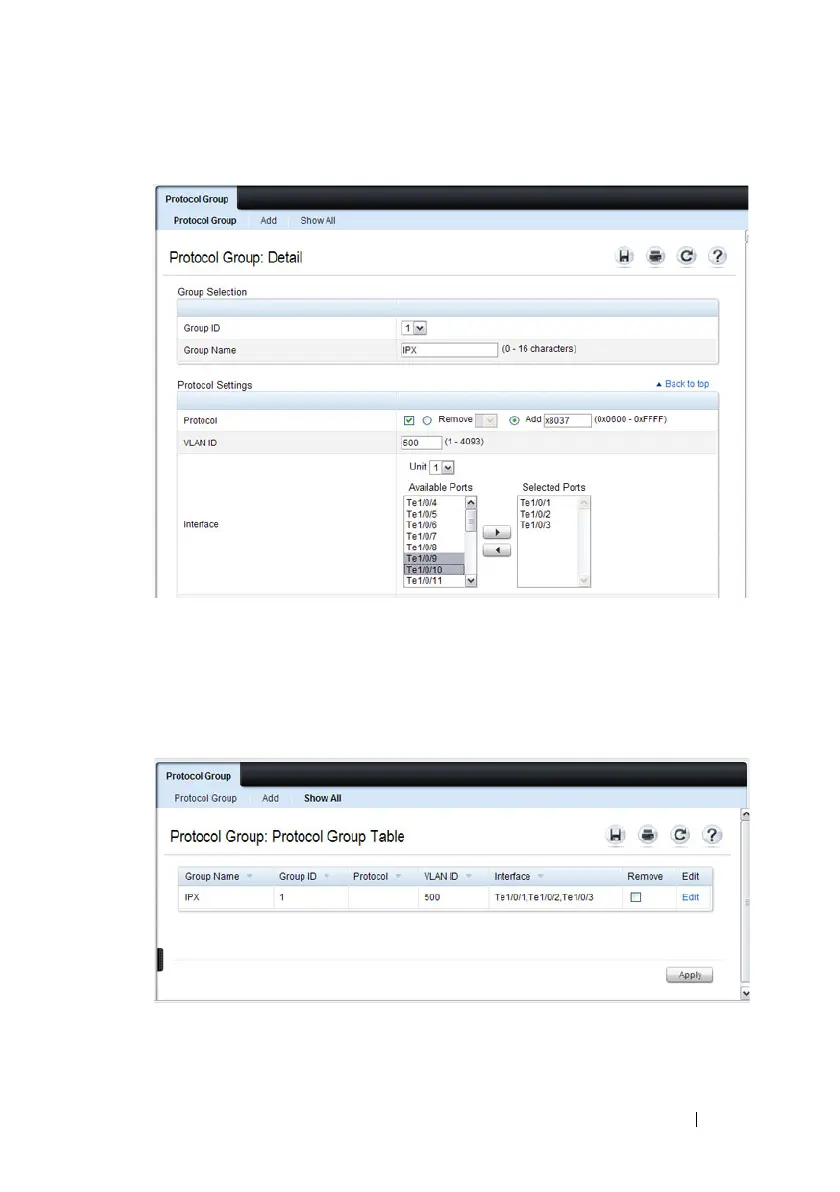This screenshot has height=1192, width=840.
Task: Click 500 cell in VLAN ID column
Action: (x=452, y=898)
